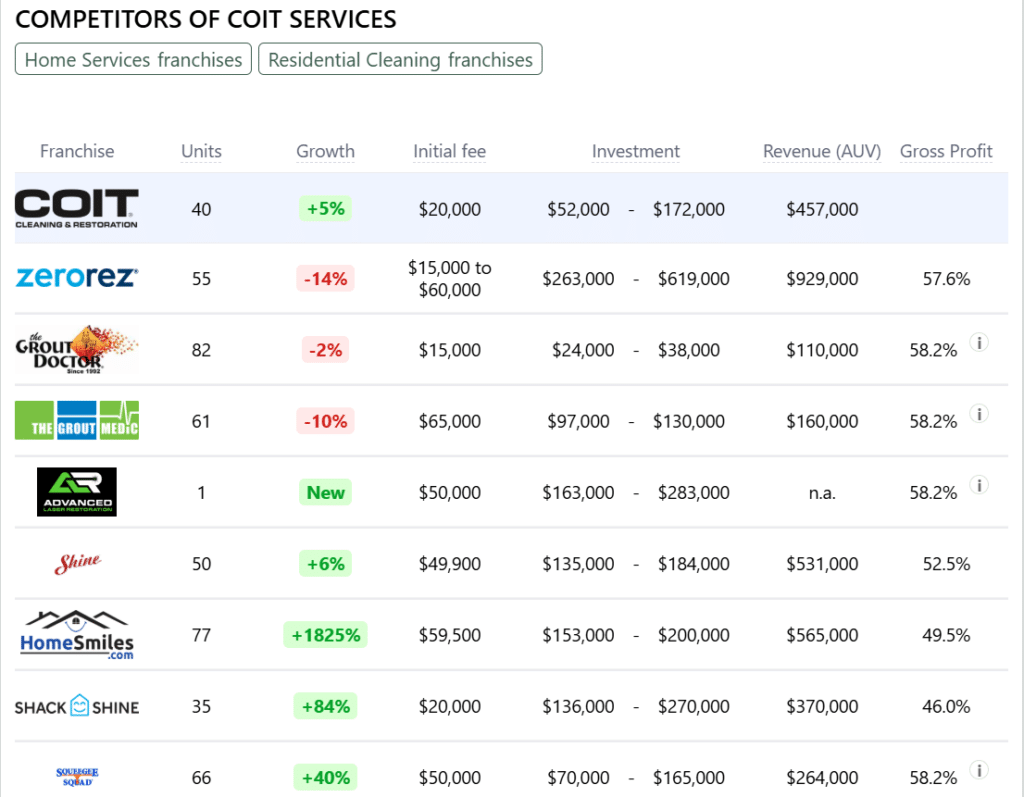Select the 49.5% gross profit value
This screenshot has width=1024, height=797.
point(946,635)
